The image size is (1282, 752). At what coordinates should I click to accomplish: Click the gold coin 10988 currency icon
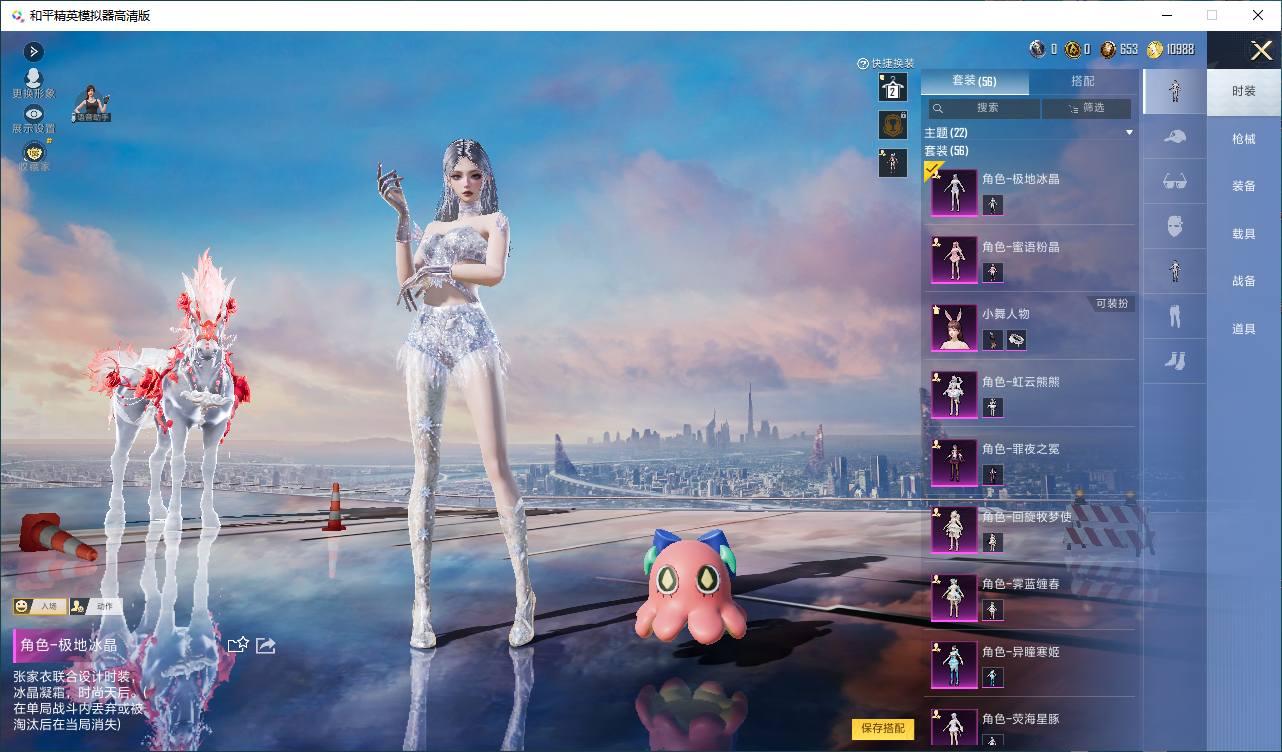(1155, 49)
